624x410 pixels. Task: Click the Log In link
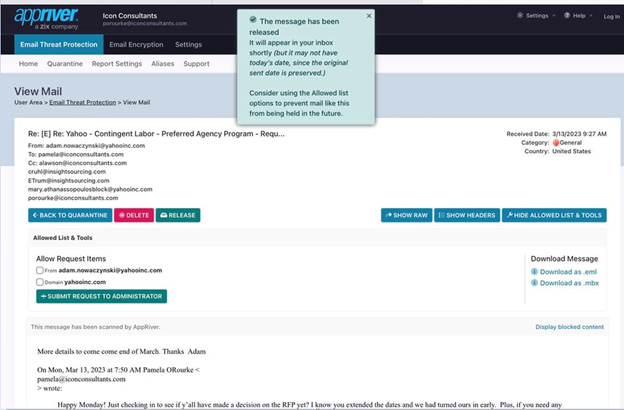click(x=611, y=16)
